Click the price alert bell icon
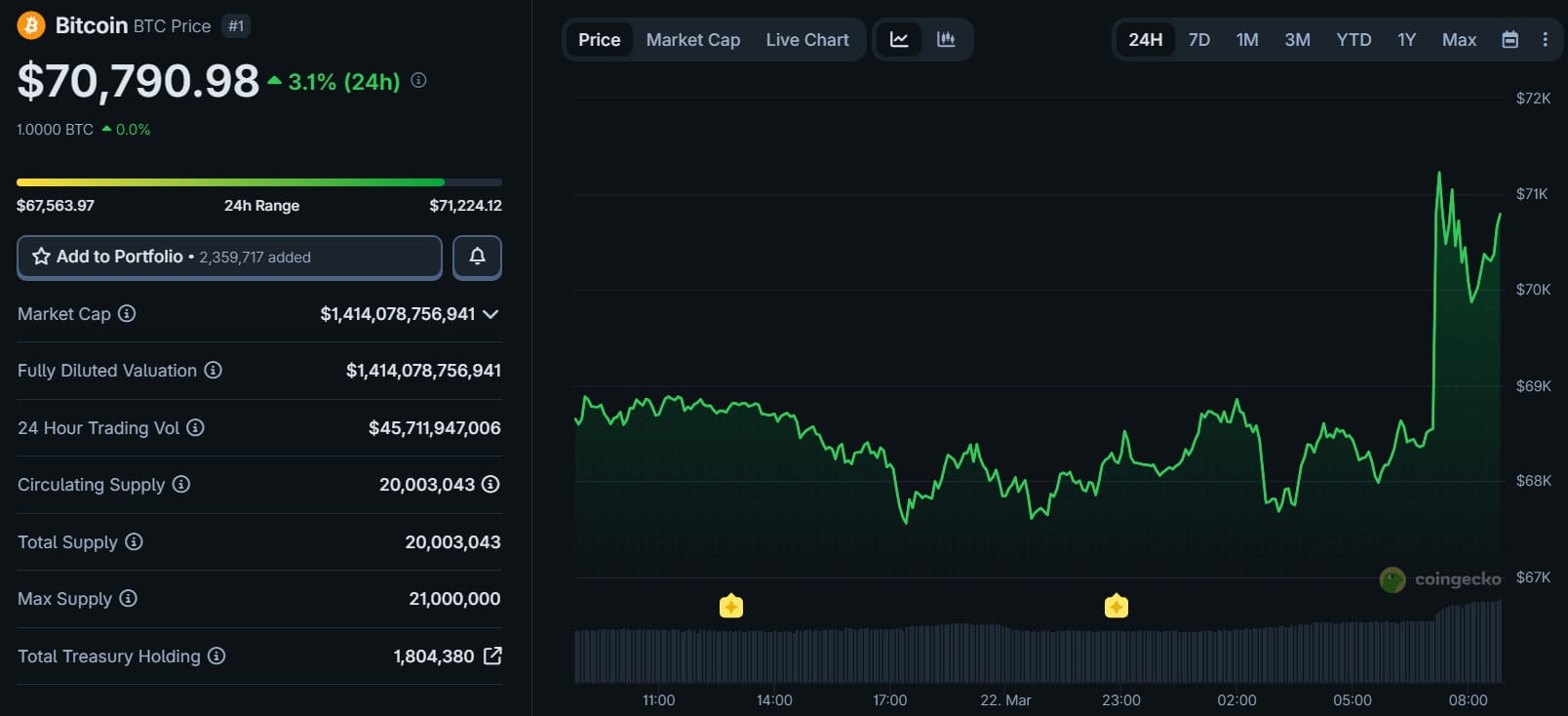 click(477, 257)
